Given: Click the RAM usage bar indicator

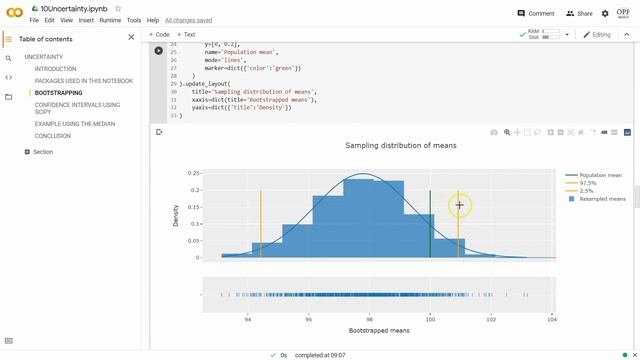Looking at the screenshot, I should 551,31.
